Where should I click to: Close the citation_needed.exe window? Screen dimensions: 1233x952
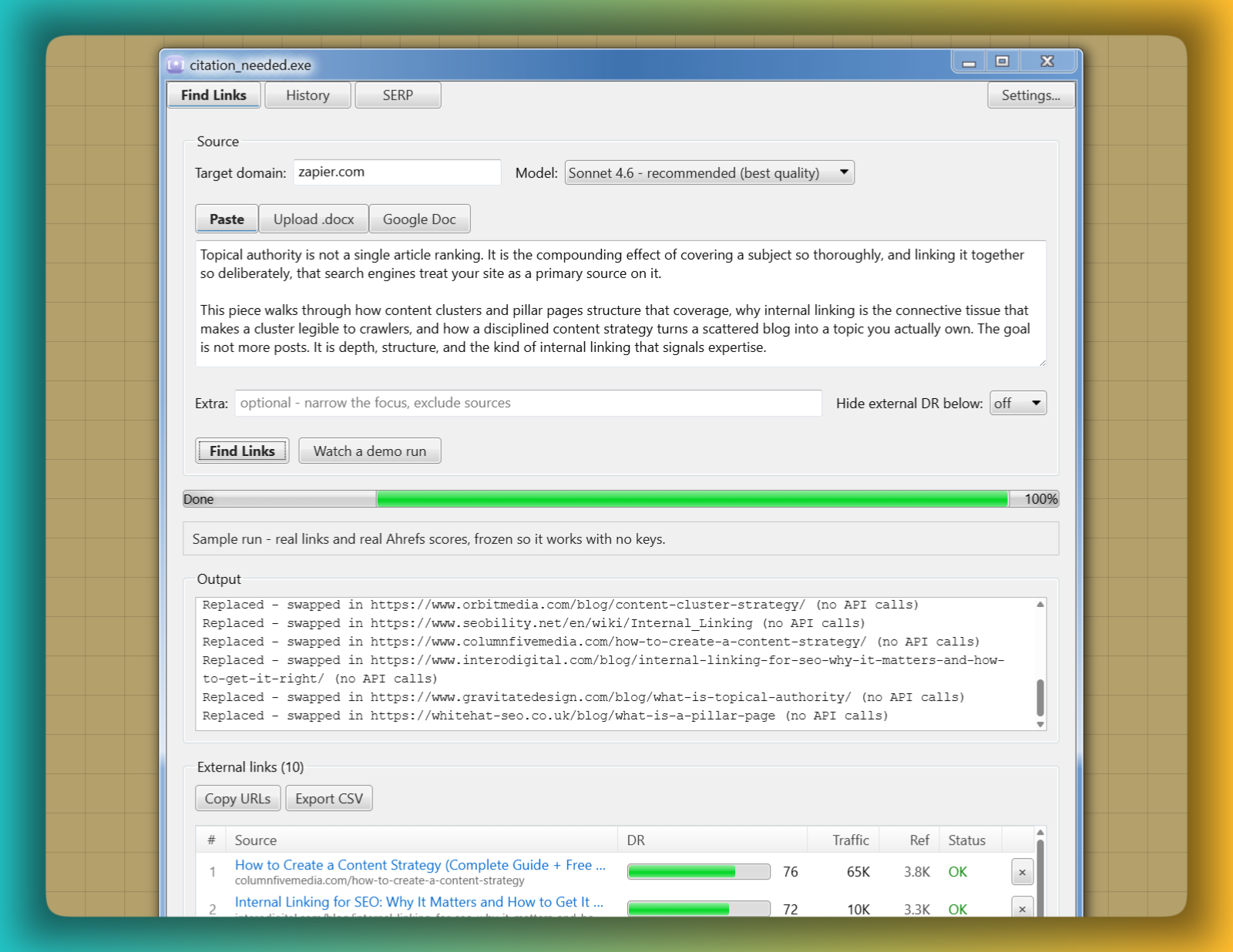tap(1047, 62)
